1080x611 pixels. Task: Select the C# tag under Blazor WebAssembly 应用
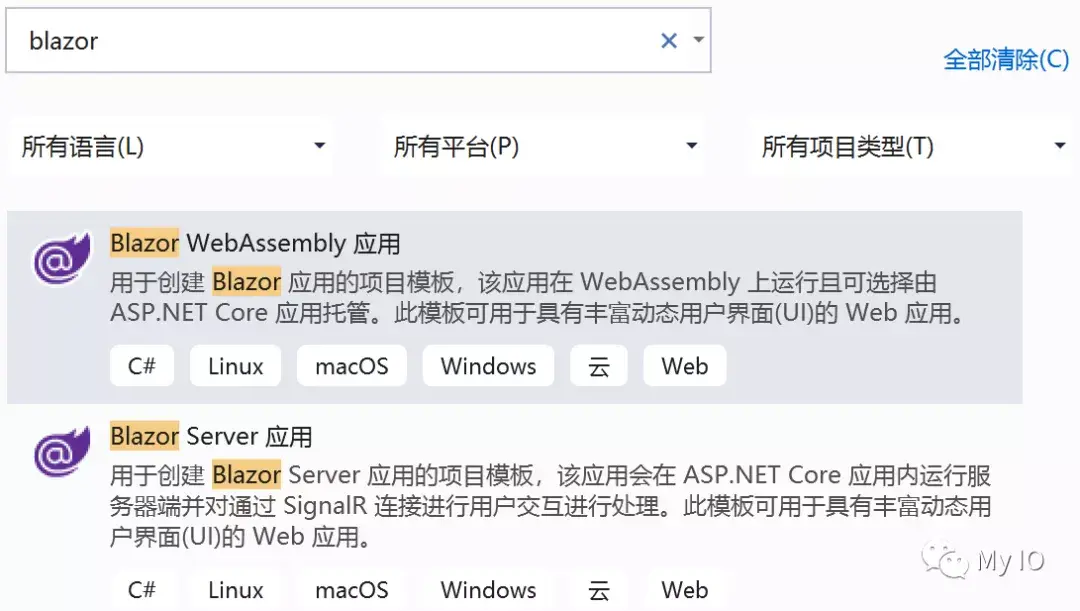point(142,366)
